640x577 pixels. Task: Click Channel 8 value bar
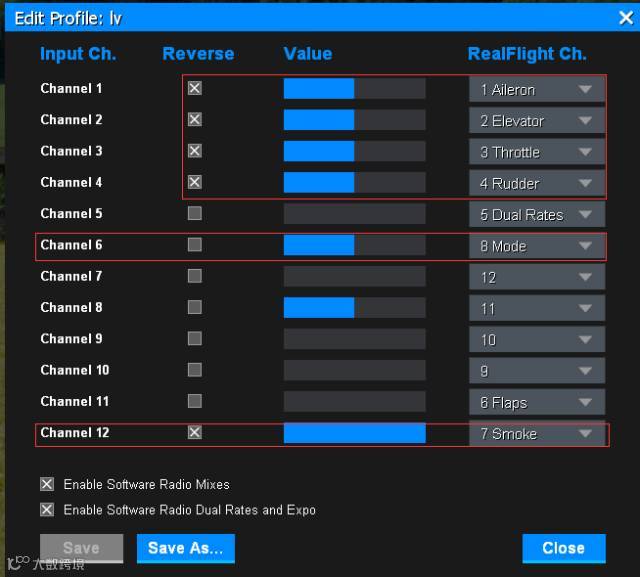point(354,308)
